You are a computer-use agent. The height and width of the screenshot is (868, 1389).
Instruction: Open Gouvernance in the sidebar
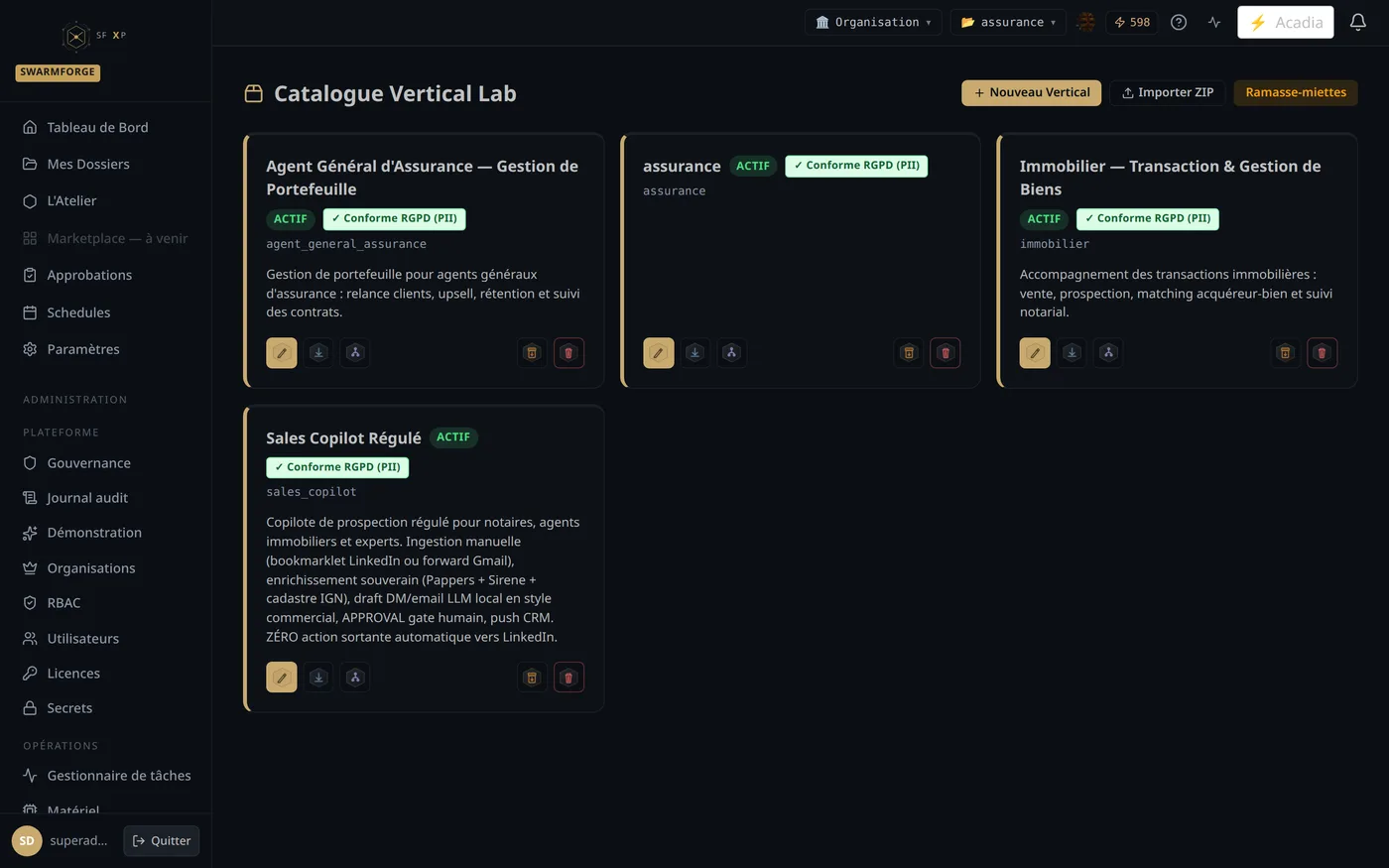[105, 463]
